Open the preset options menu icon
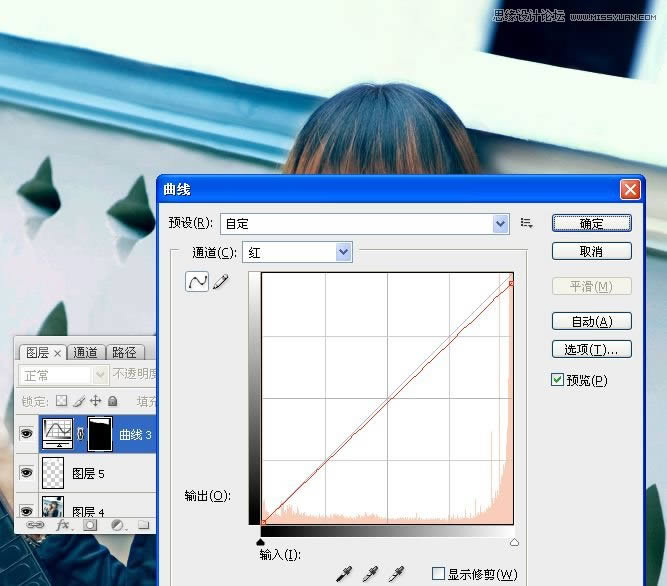Viewport: 667px width, 586px height. click(527, 223)
